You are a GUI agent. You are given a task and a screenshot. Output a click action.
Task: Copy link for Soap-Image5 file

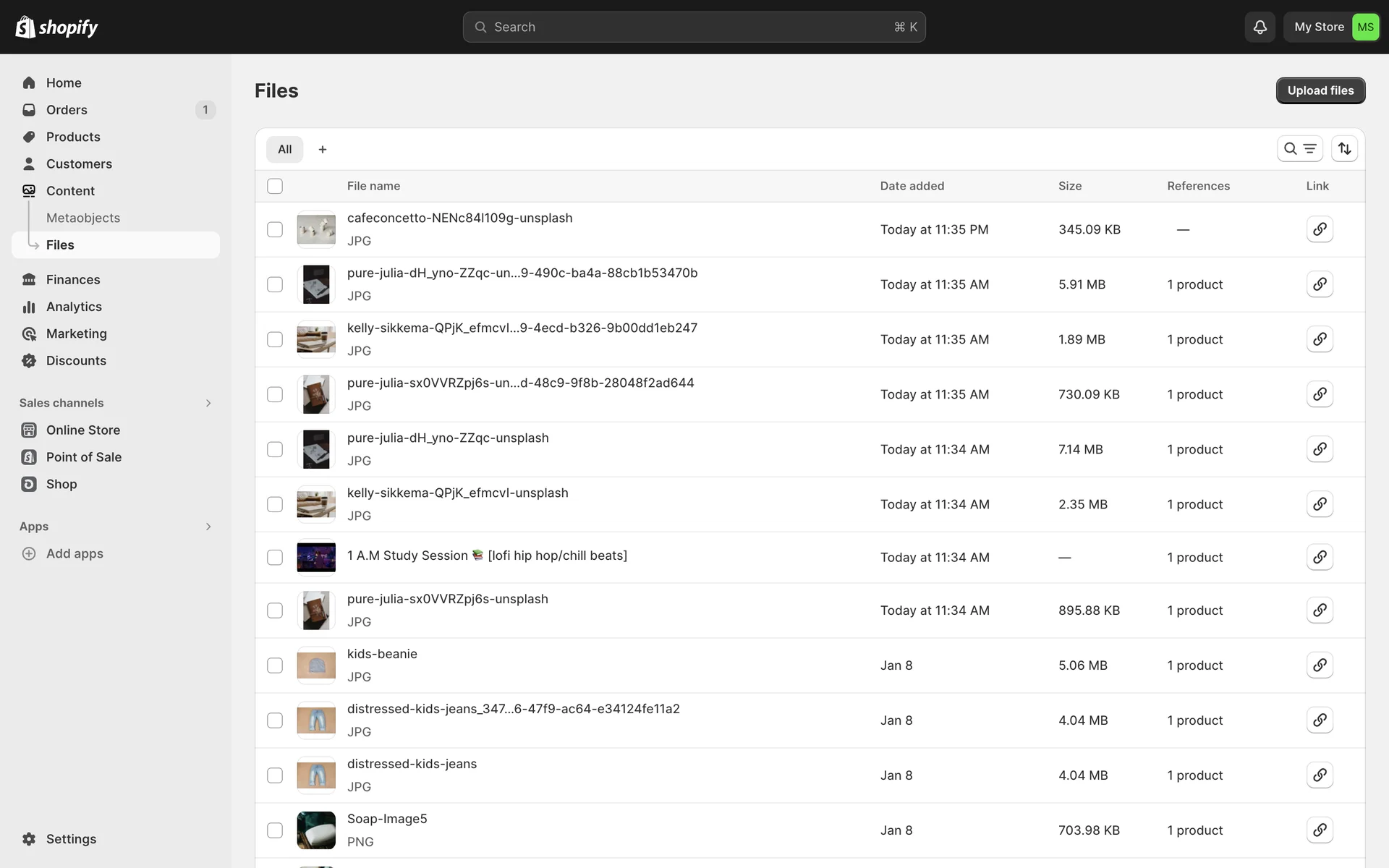(1320, 830)
